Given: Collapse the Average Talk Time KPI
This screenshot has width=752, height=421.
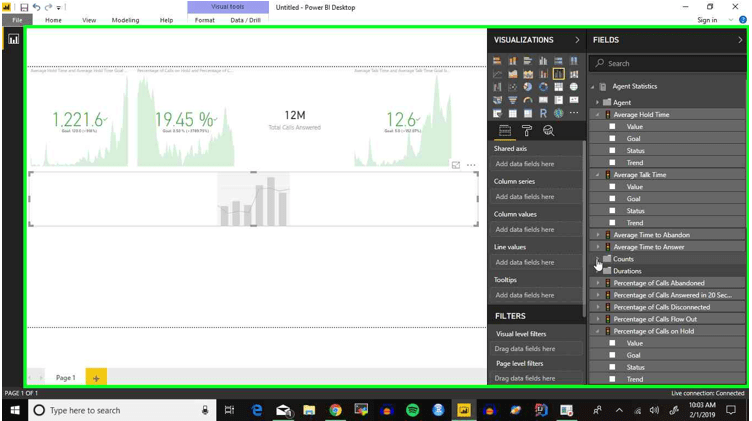Looking at the screenshot, I should pyautogui.click(x=598, y=175).
